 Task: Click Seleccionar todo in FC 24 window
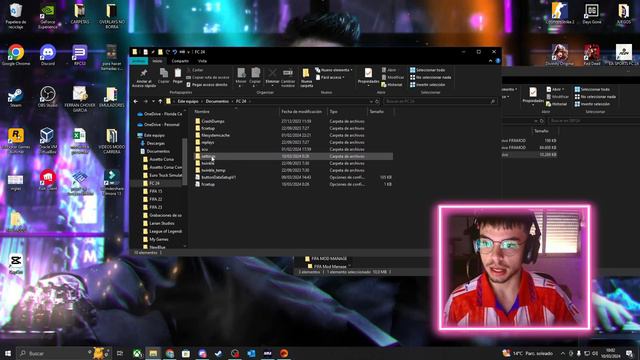(x=427, y=70)
